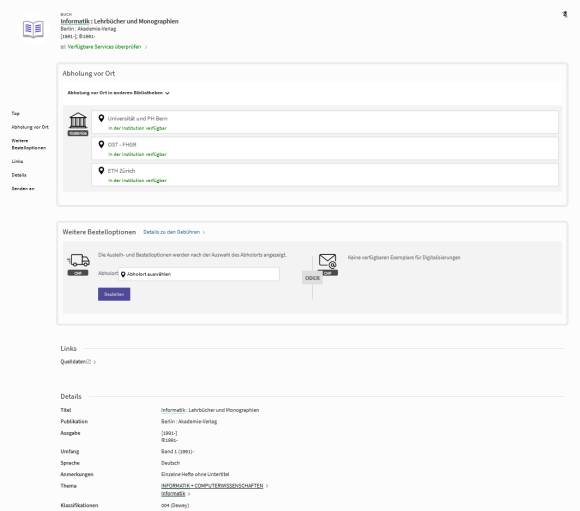Go to Abholung vor Ort in side navigation
This screenshot has width=580, height=511.
pyautogui.click(x=30, y=127)
